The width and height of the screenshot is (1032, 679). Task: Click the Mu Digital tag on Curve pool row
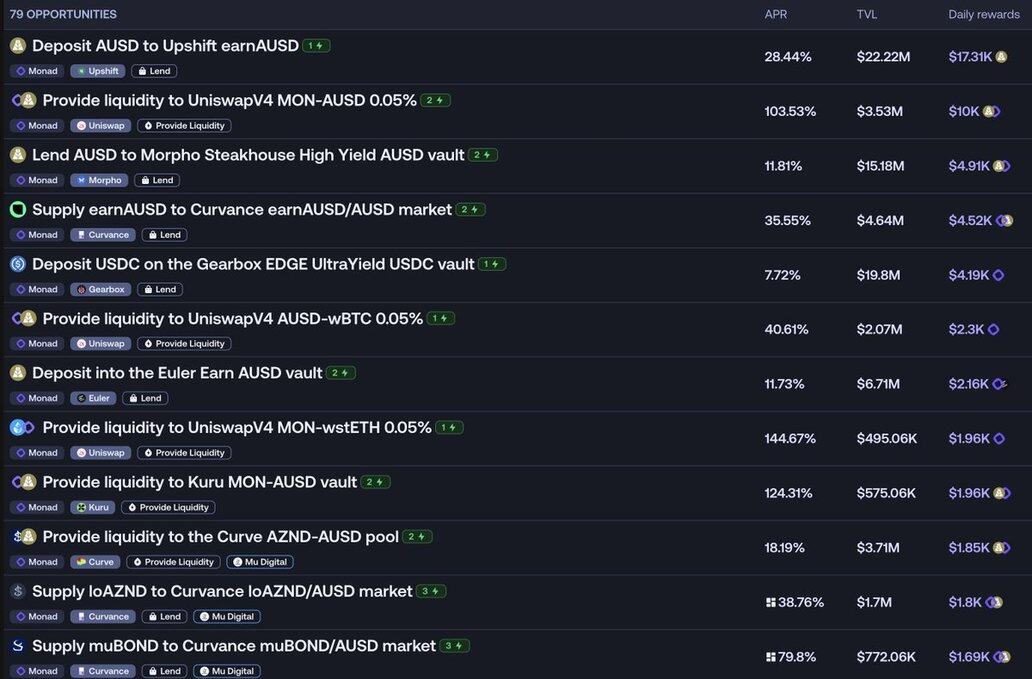pyautogui.click(x=260, y=562)
